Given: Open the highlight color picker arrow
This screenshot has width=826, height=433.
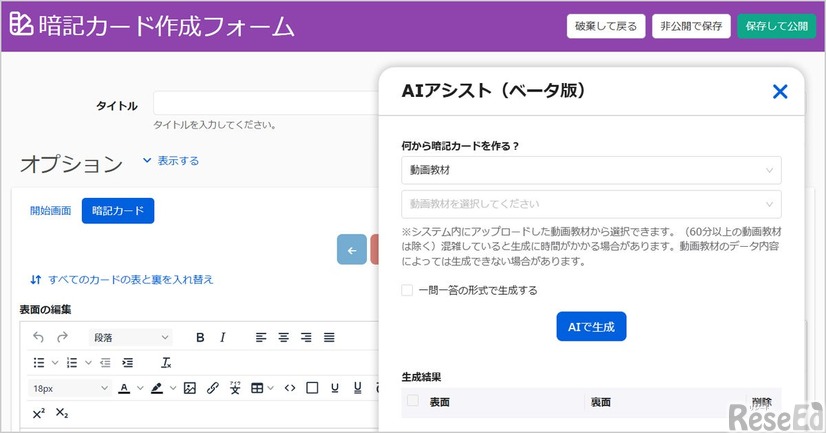Looking at the screenshot, I should 172,388.
